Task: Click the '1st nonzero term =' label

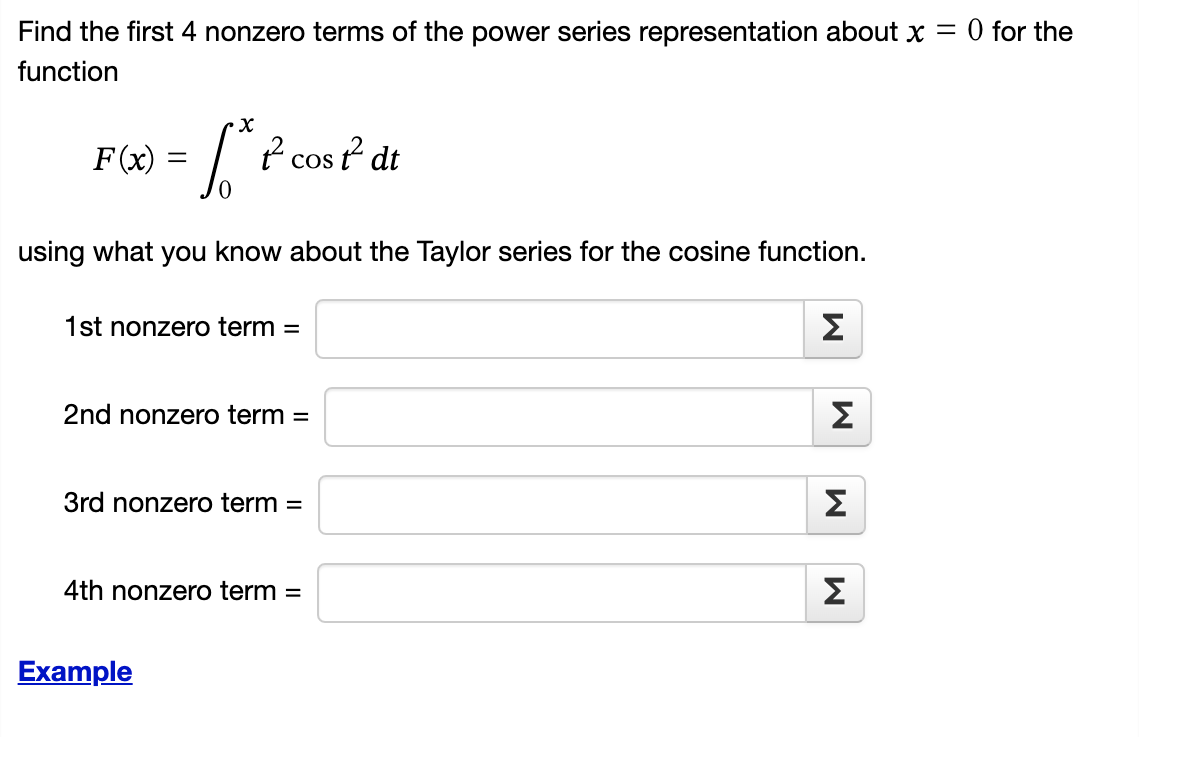Action: click(180, 327)
